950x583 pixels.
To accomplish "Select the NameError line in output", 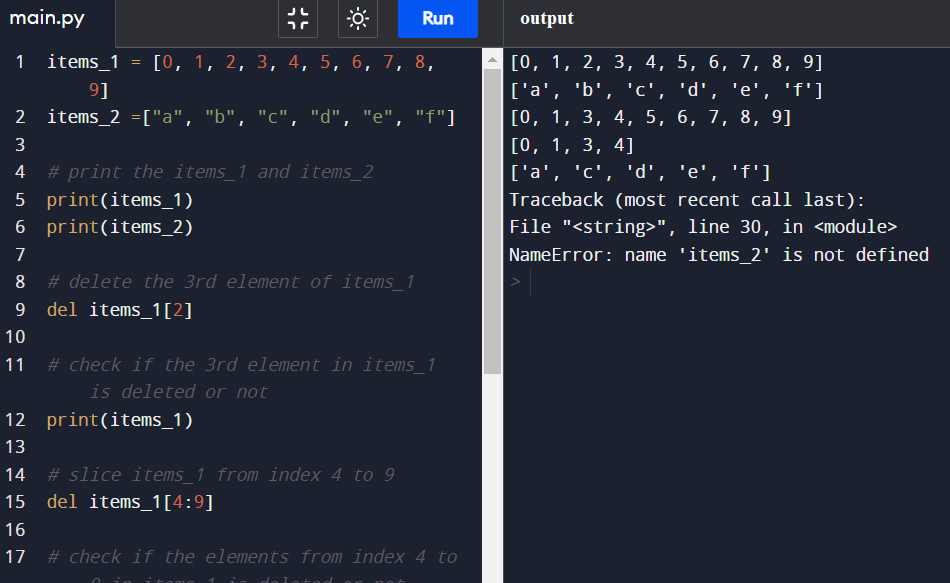I will point(719,254).
